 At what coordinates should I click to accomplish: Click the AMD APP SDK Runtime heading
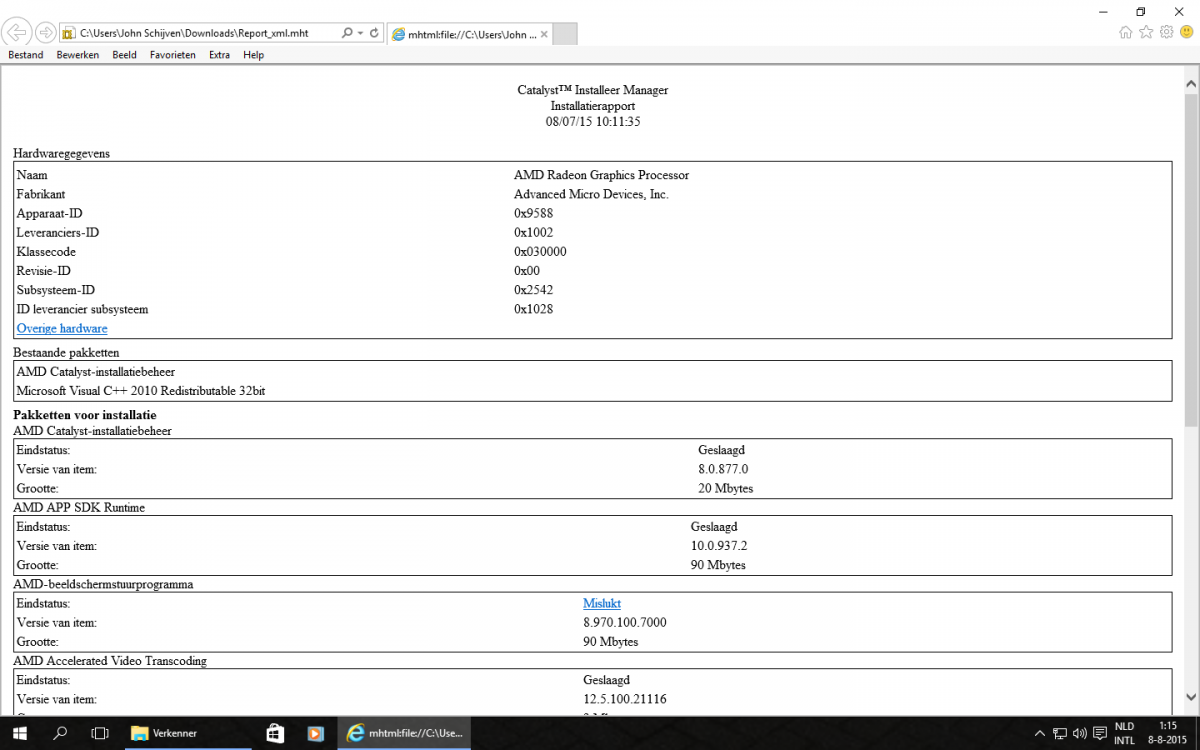(x=79, y=508)
